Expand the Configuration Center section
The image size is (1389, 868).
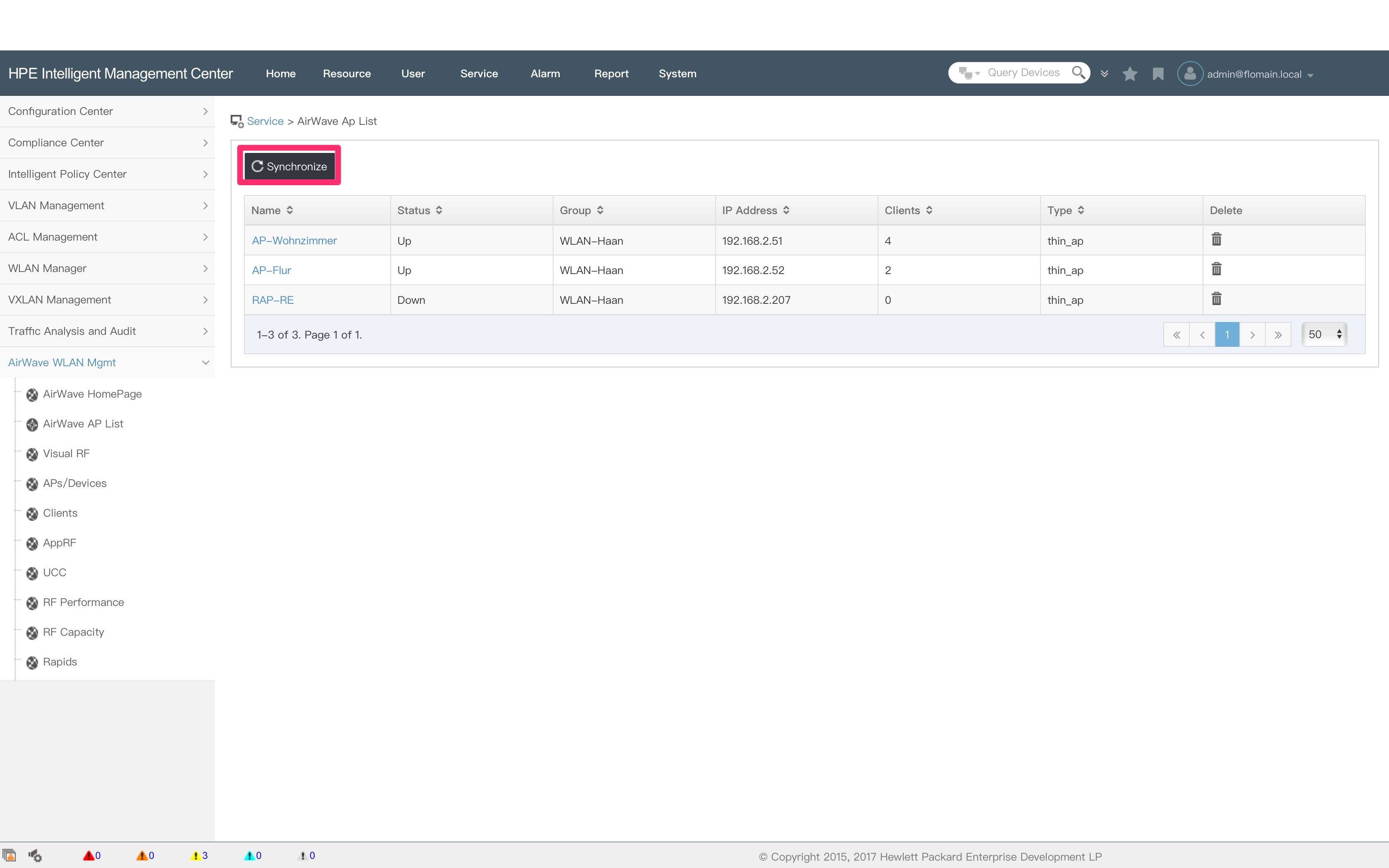107,111
